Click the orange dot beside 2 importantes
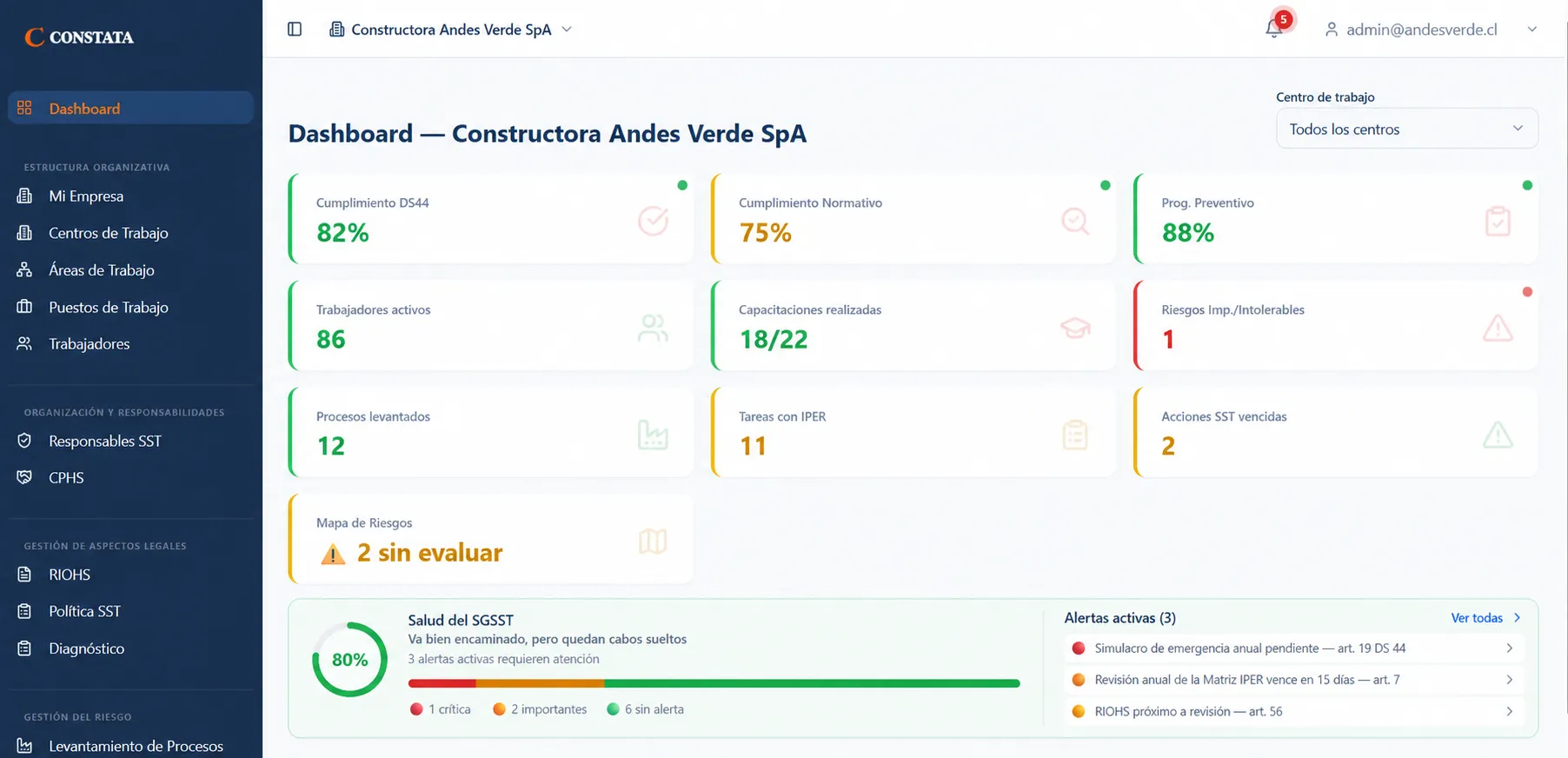Screen dimensions: 1568x758 point(499,709)
